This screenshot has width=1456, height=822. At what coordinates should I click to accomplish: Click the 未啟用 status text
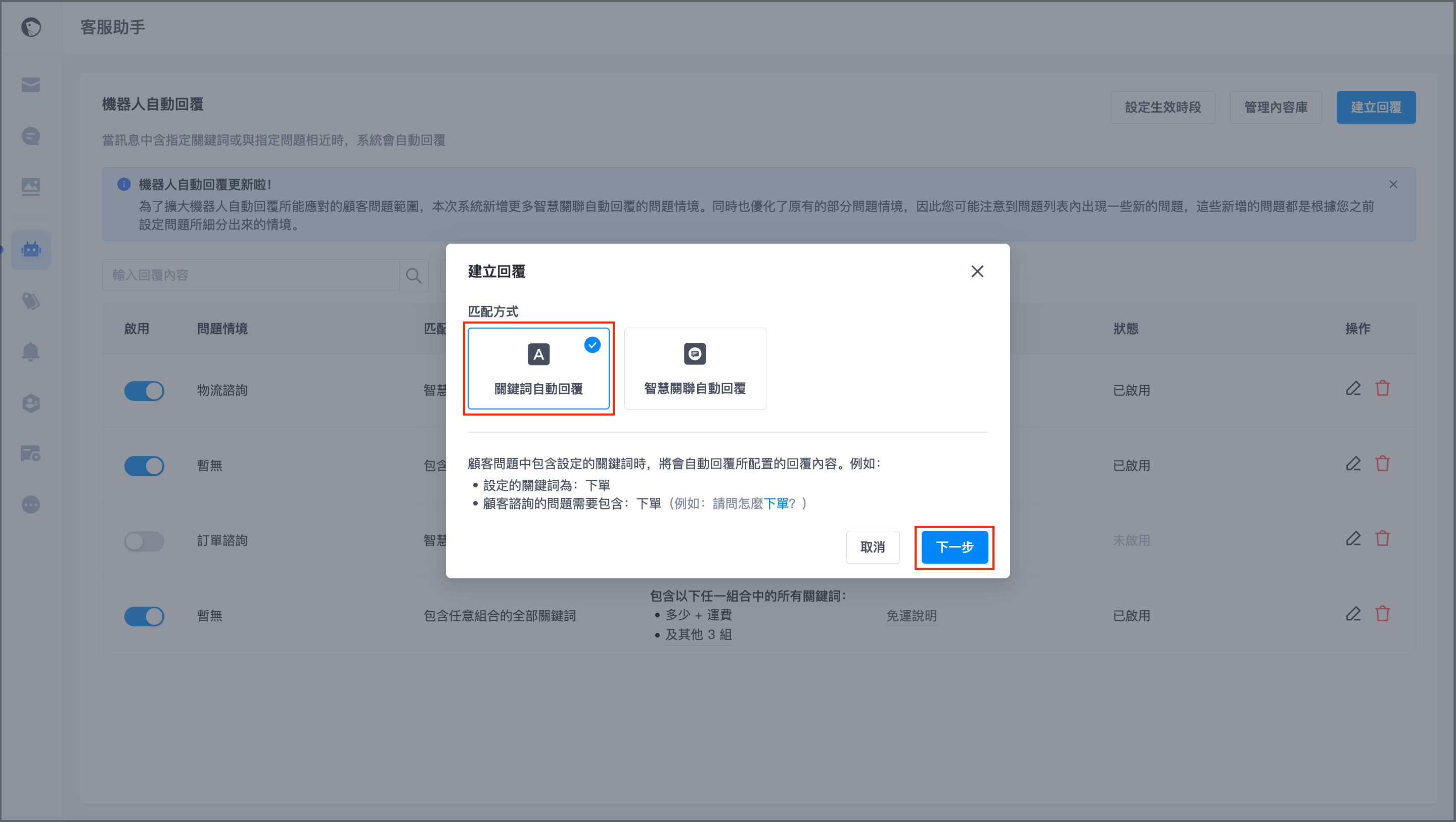(x=1131, y=541)
